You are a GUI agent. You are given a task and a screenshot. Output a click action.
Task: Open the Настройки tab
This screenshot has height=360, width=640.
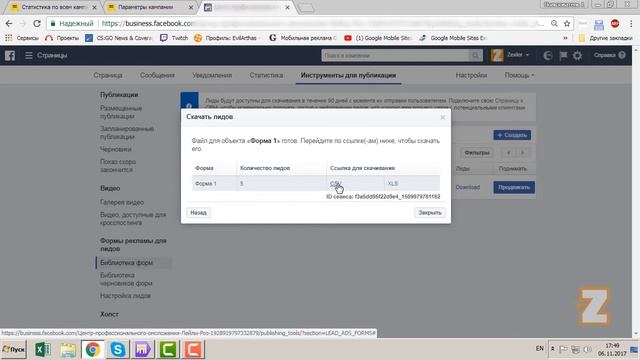click(471, 75)
